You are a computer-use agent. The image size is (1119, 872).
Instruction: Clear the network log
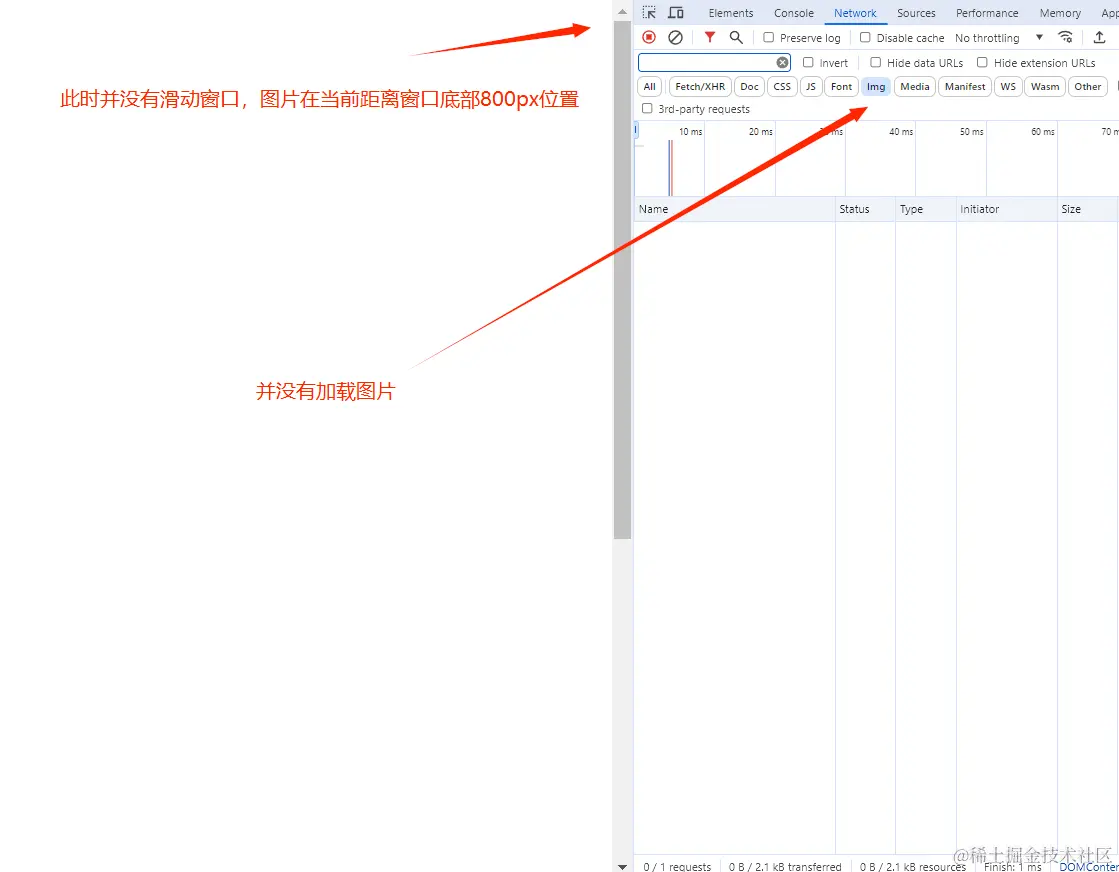point(675,37)
